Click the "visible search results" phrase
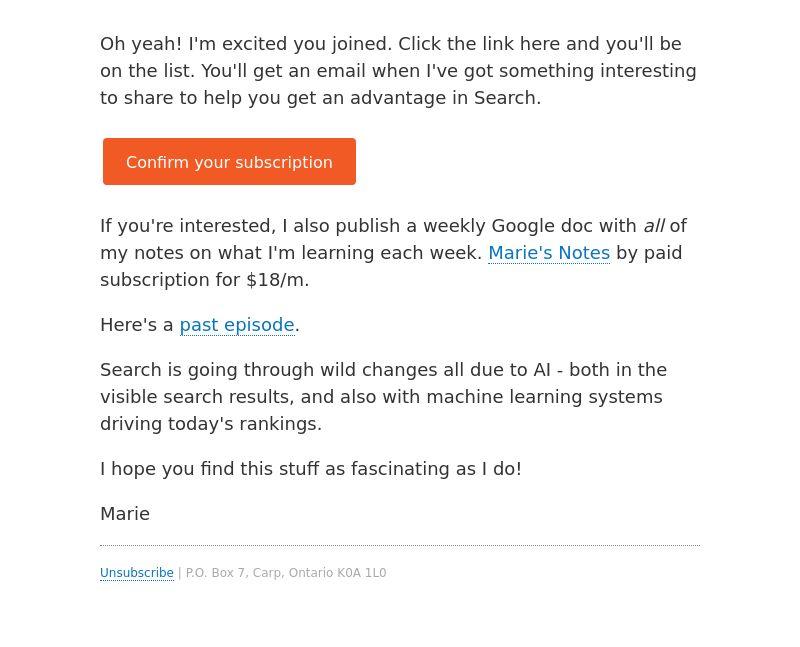Image resolution: width=800 pixels, height=647 pixels. [x=196, y=397]
